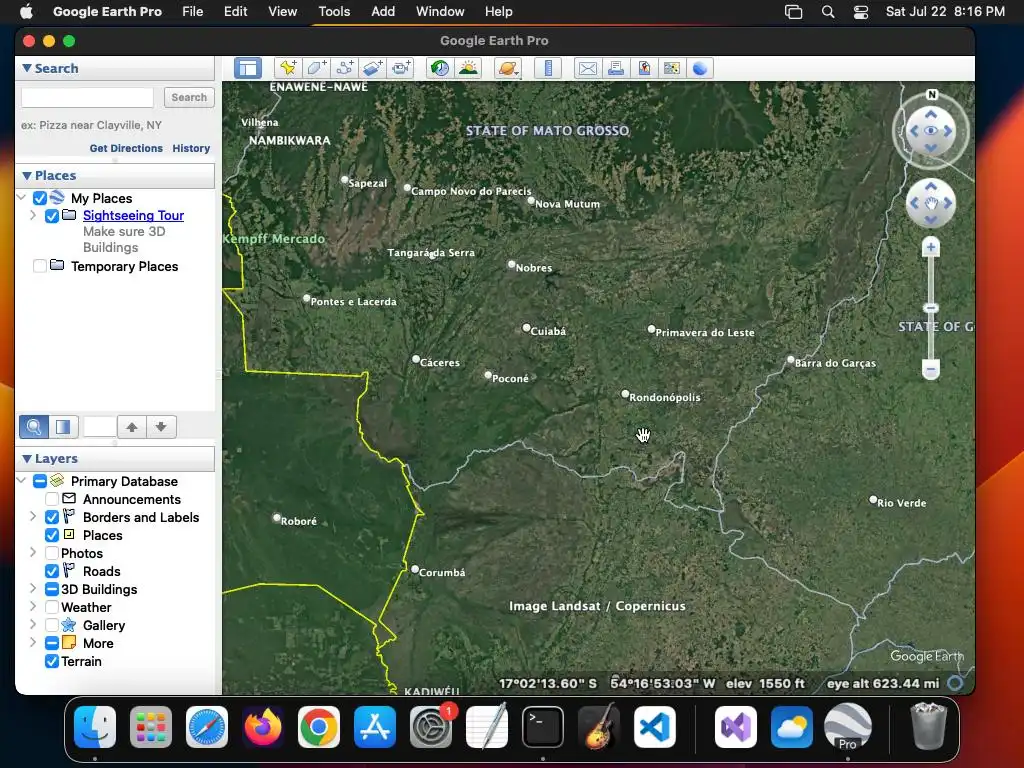
Task: Click the Rondonópolis city label
Action: [664, 397]
